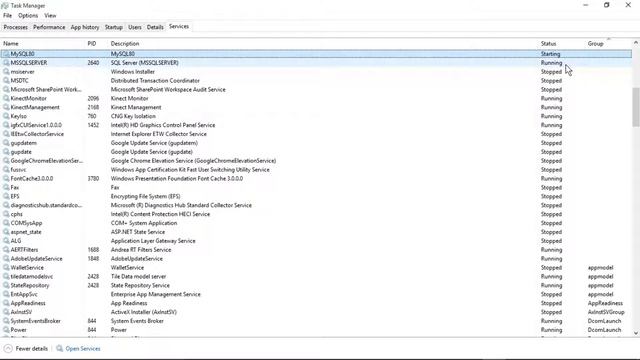Click the scrollbar up arrow

pos(636,42)
